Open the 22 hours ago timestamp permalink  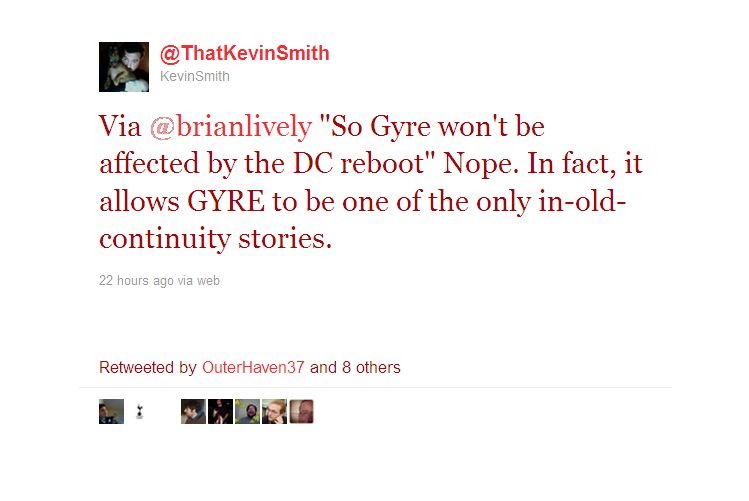(x=136, y=280)
